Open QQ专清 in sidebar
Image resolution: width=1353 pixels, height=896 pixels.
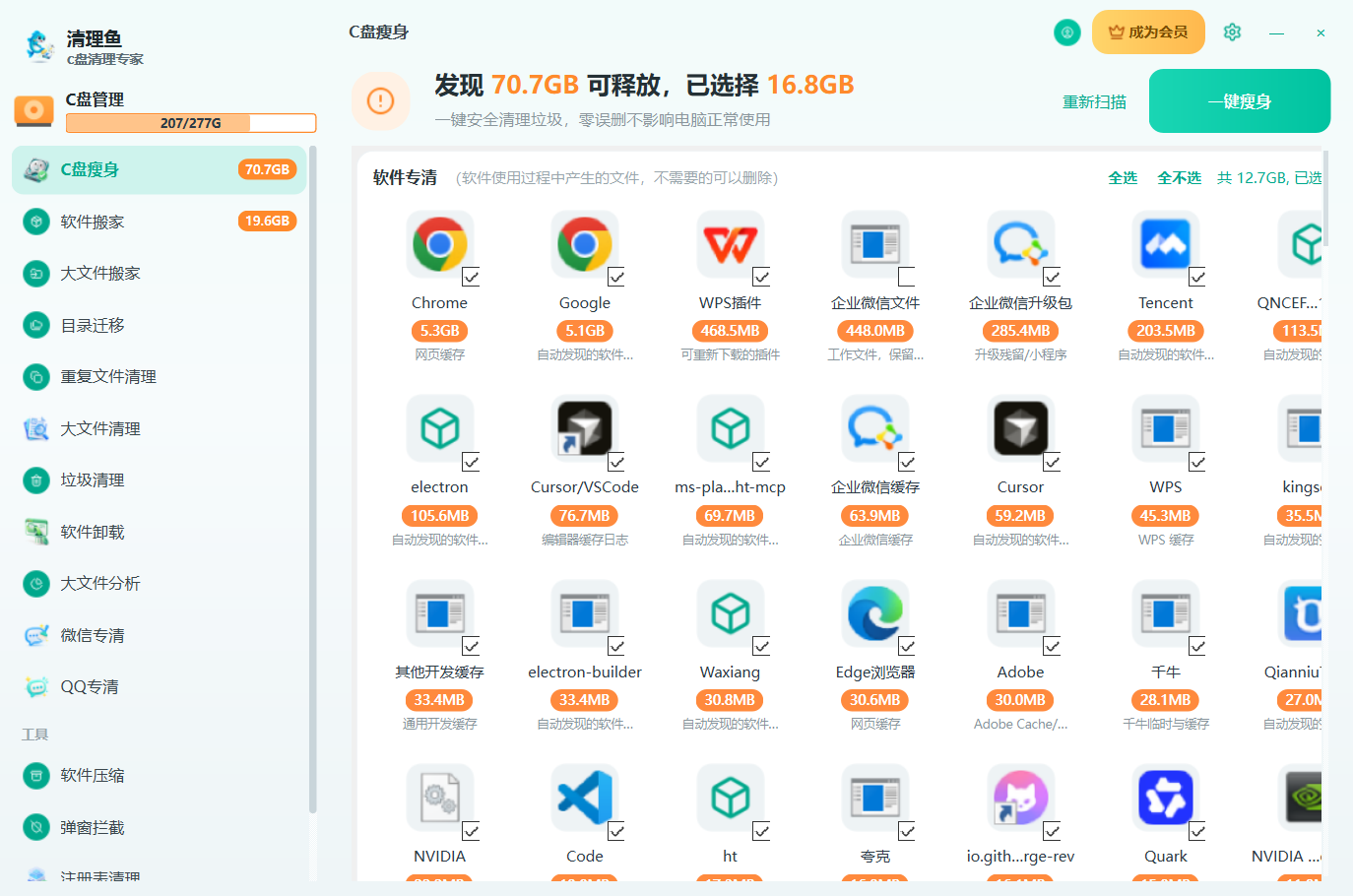(x=160, y=686)
